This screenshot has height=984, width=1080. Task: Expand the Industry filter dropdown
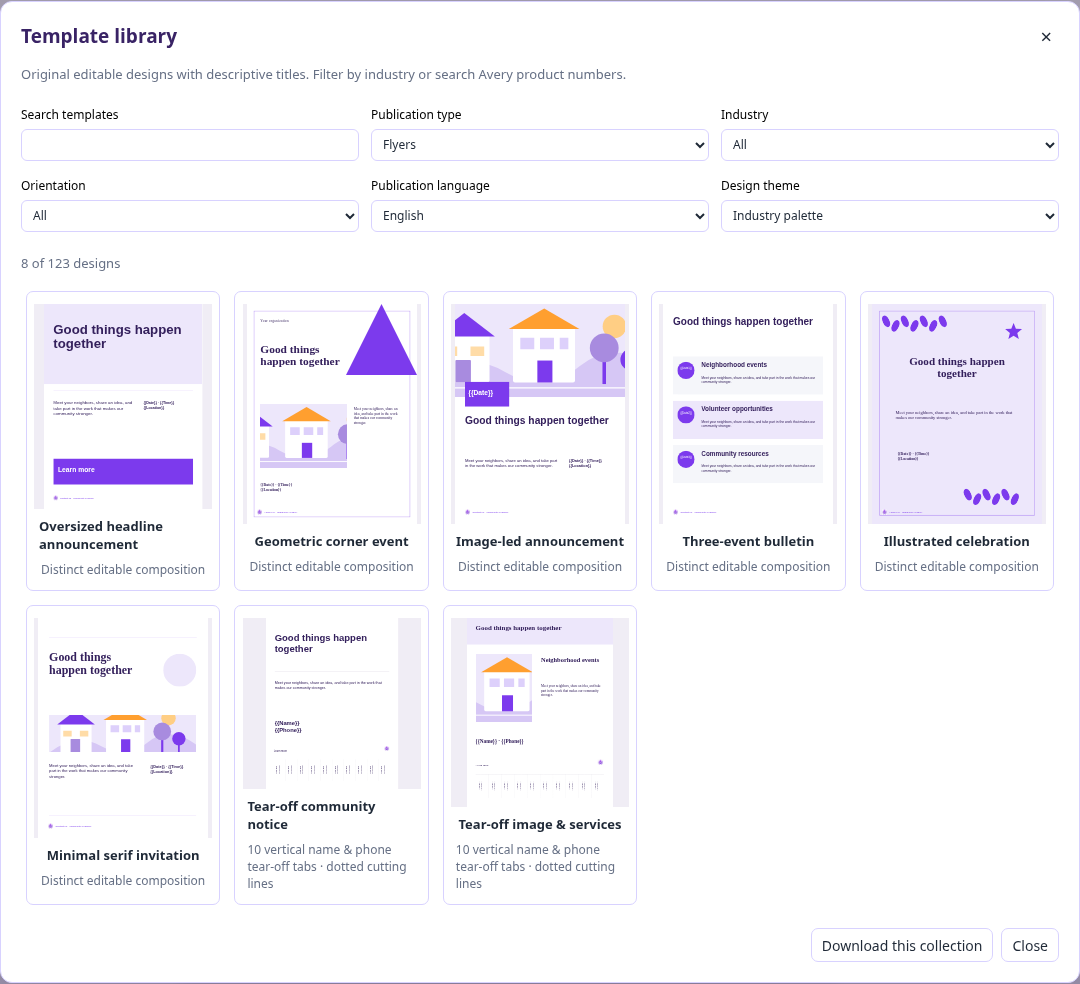(x=889, y=145)
